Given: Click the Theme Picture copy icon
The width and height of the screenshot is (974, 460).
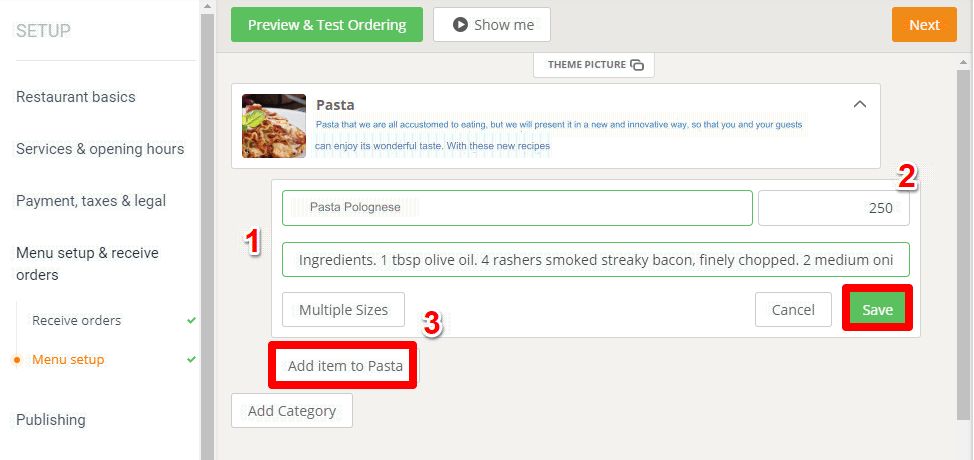Looking at the screenshot, I should (637, 65).
